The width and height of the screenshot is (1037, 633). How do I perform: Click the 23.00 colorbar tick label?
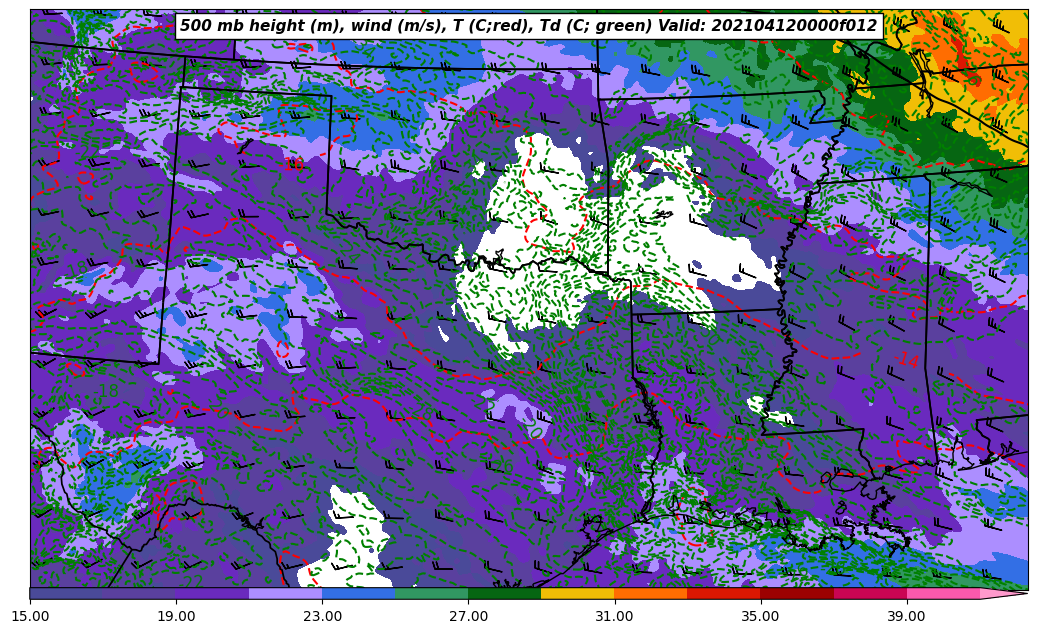pyautogui.click(x=322, y=616)
